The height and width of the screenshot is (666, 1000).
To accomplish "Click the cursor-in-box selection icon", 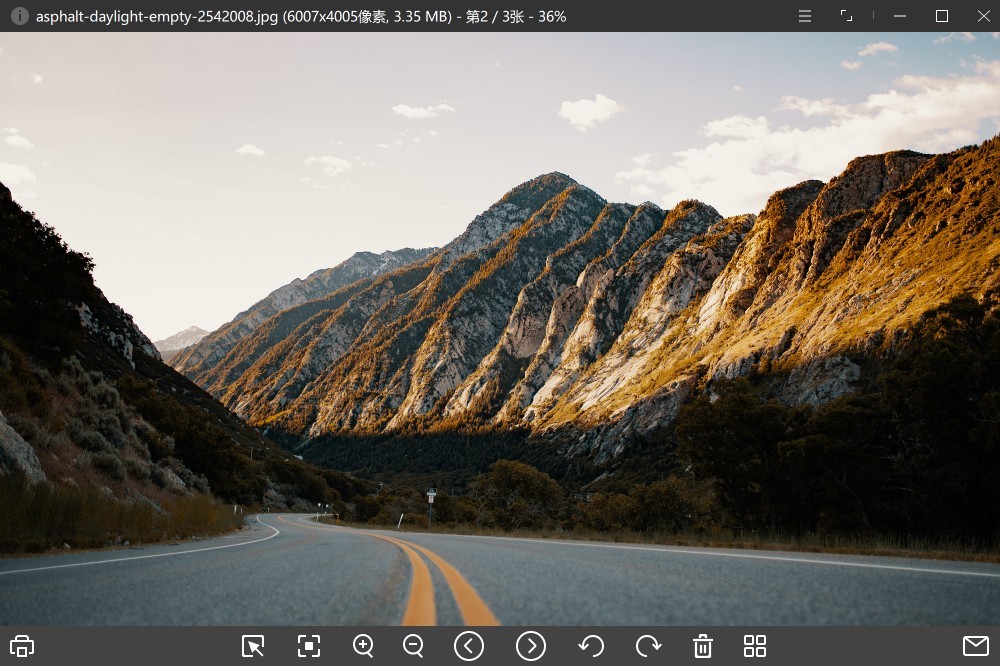I will (x=253, y=646).
